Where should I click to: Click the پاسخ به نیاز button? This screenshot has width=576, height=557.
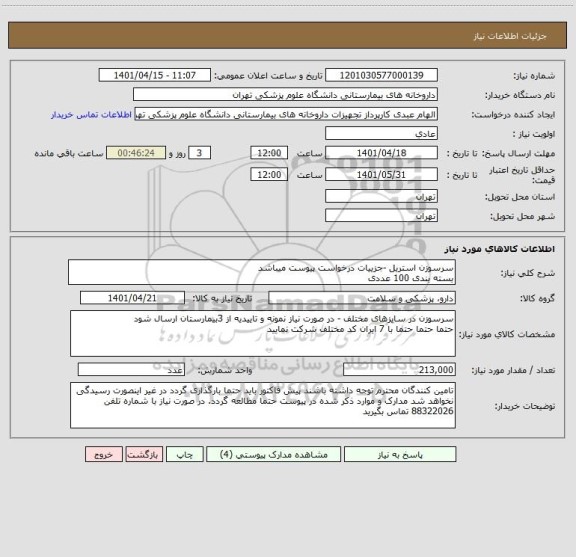coord(400,454)
